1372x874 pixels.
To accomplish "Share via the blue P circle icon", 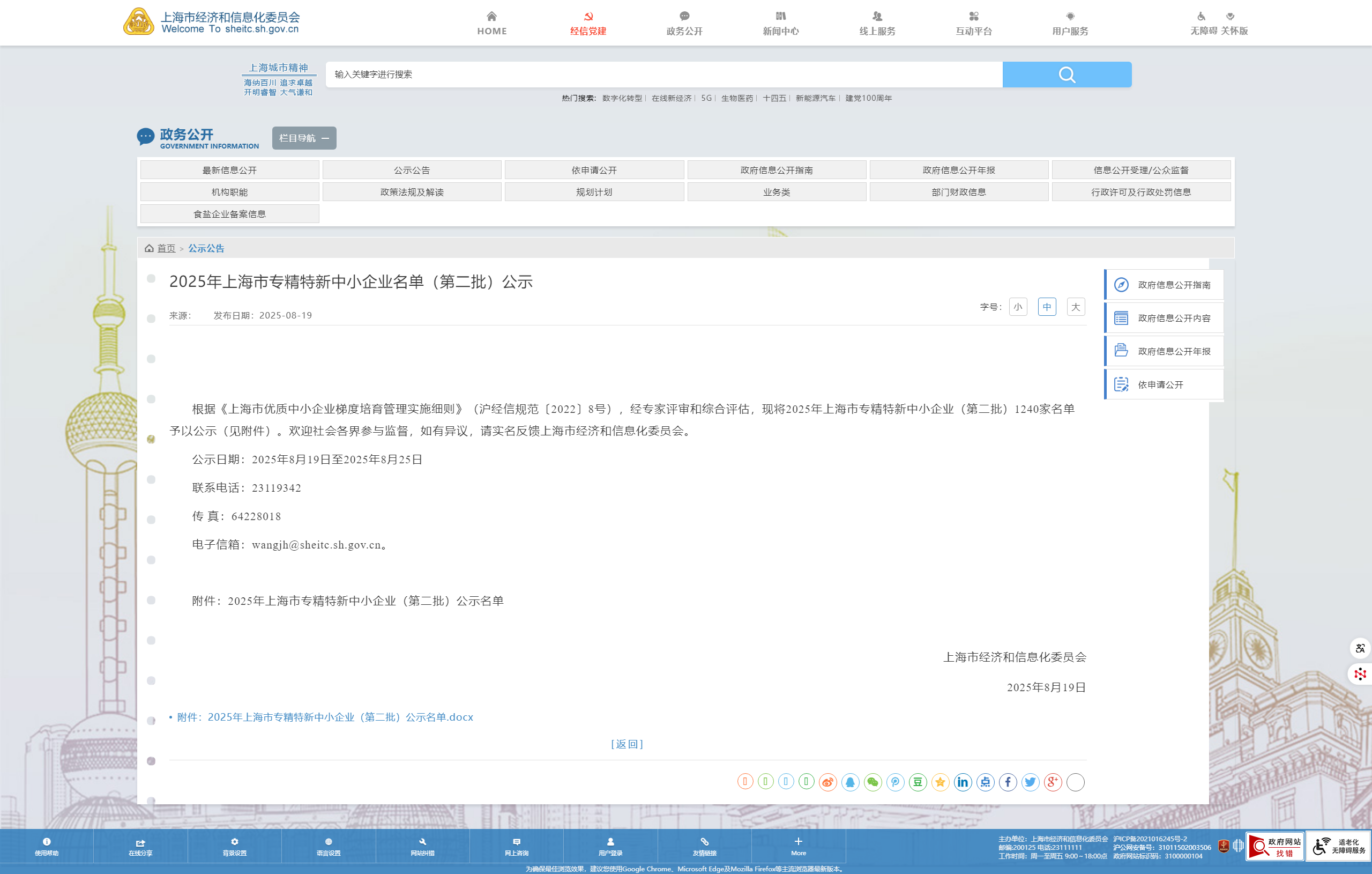I will [895, 782].
